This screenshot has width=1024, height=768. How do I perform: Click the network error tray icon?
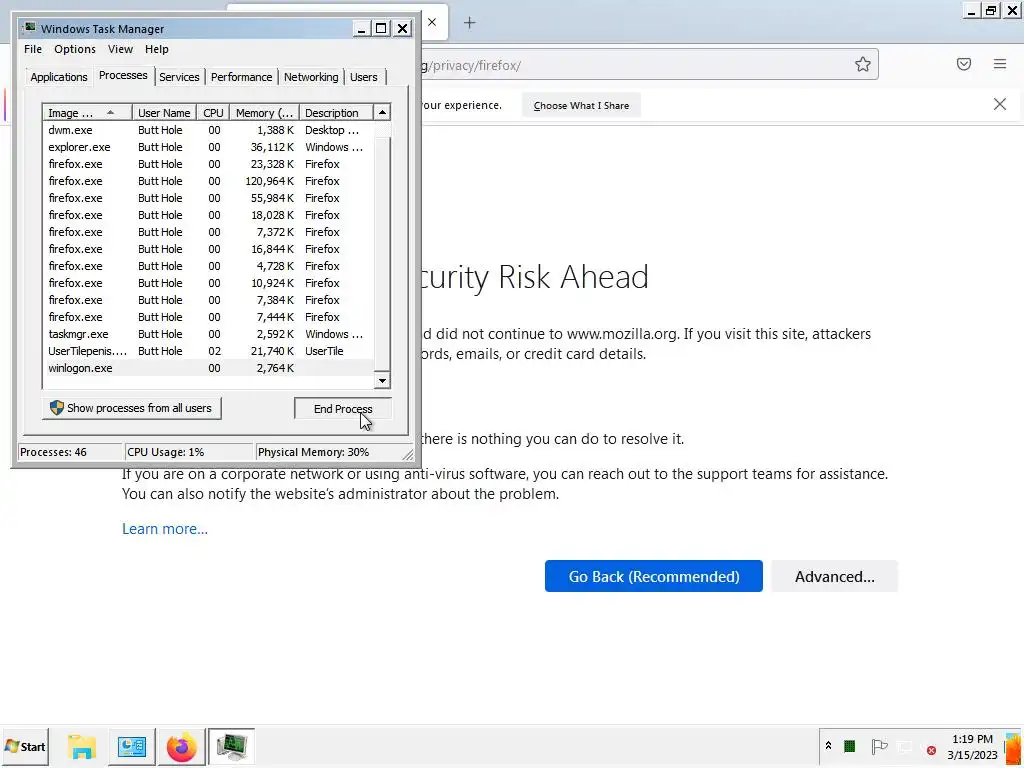tap(931, 750)
